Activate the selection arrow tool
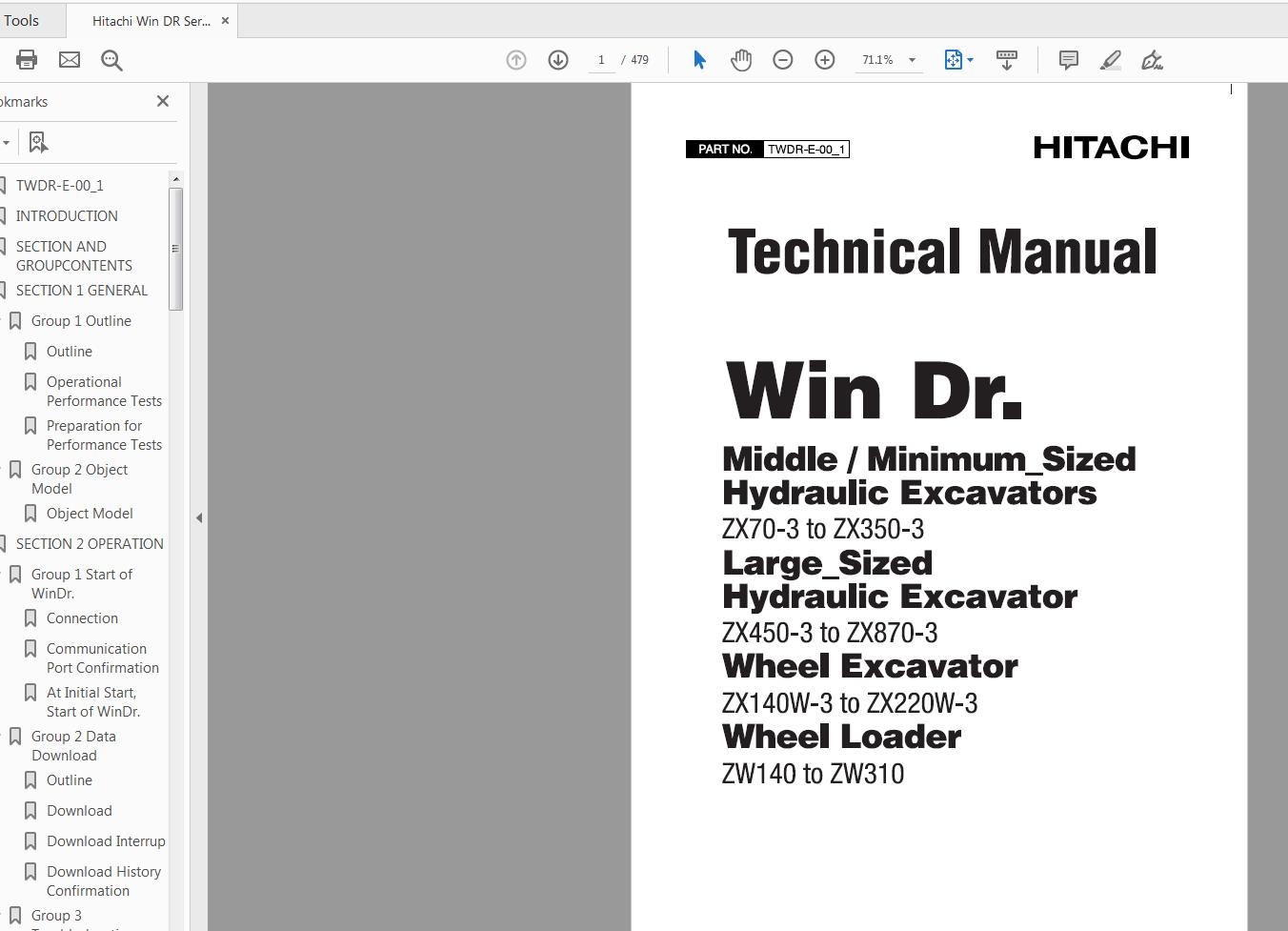The height and width of the screenshot is (931, 1288). (699, 60)
